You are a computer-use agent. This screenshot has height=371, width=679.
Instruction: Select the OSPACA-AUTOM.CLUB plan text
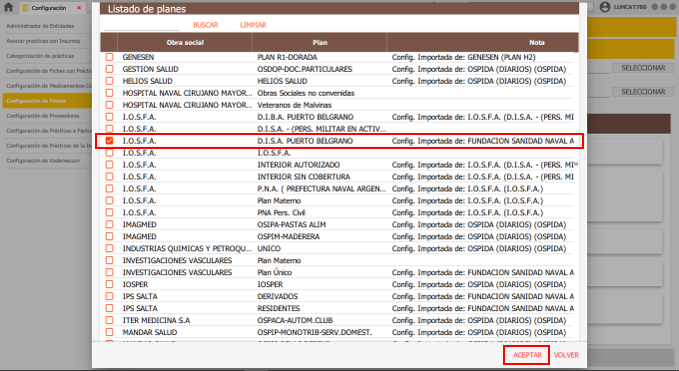click(295, 320)
